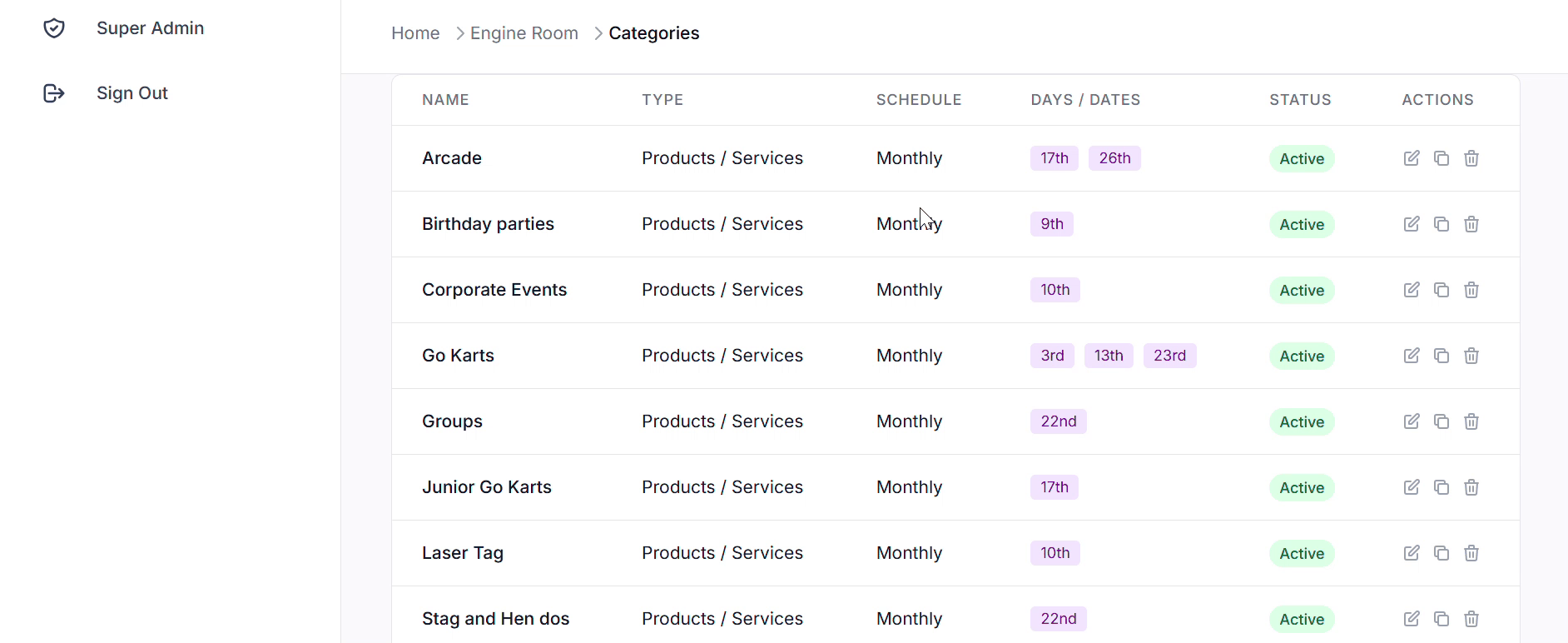Image resolution: width=1568 pixels, height=643 pixels.
Task: Delete the Corporate Events category
Action: pos(1471,290)
